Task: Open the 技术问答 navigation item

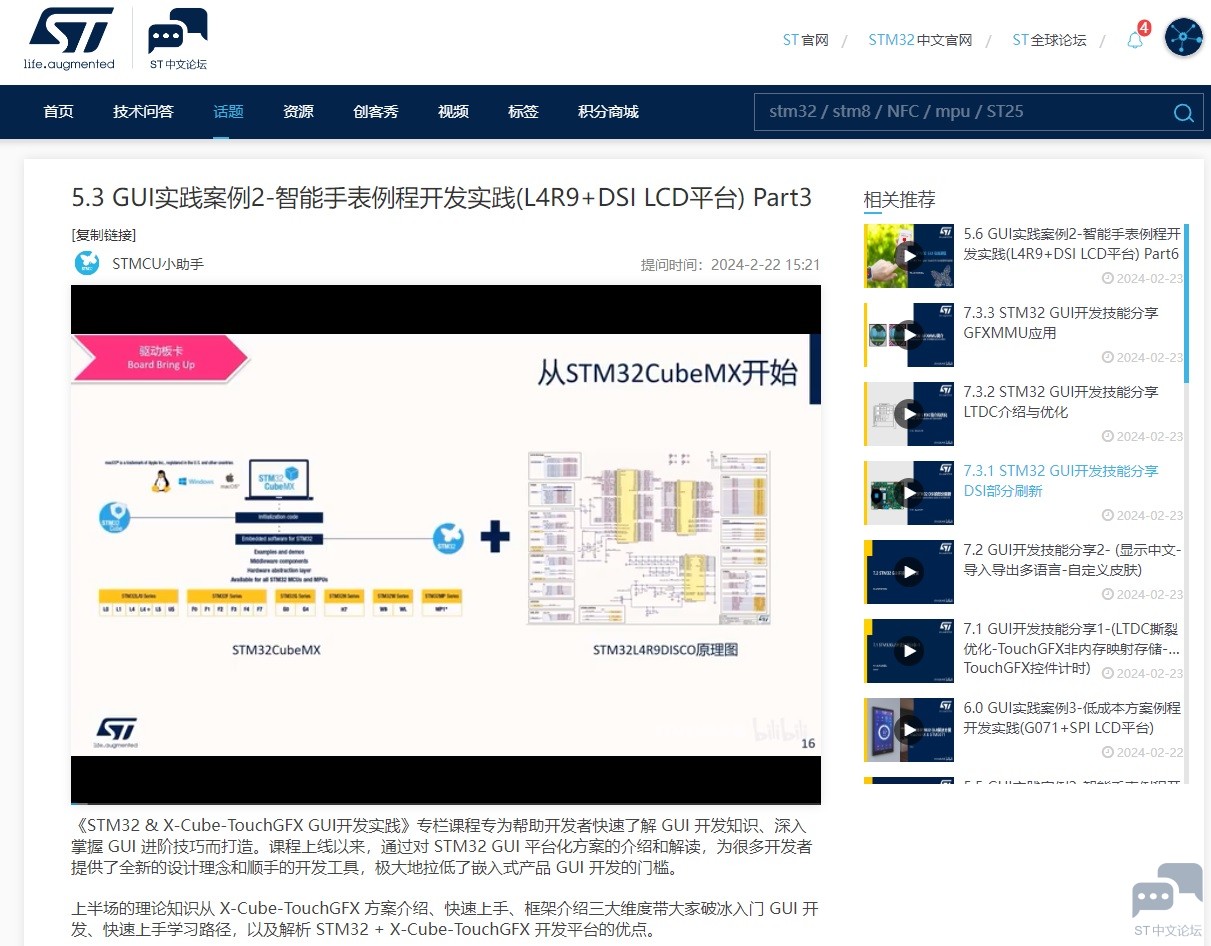Action: 143,111
